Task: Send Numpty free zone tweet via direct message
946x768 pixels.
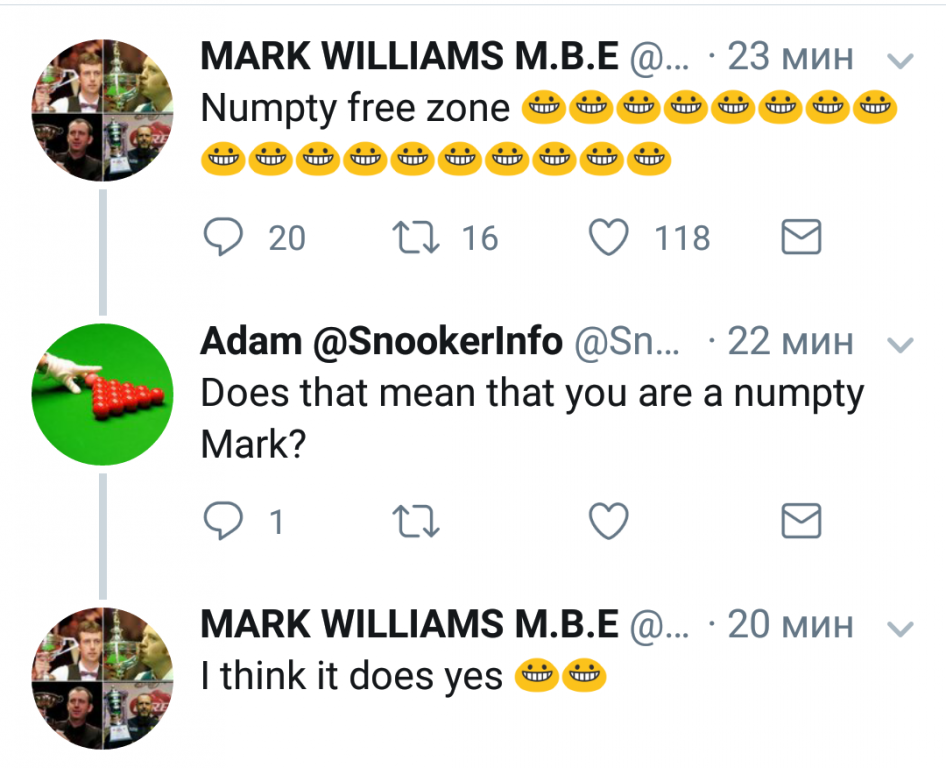Action: point(800,237)
